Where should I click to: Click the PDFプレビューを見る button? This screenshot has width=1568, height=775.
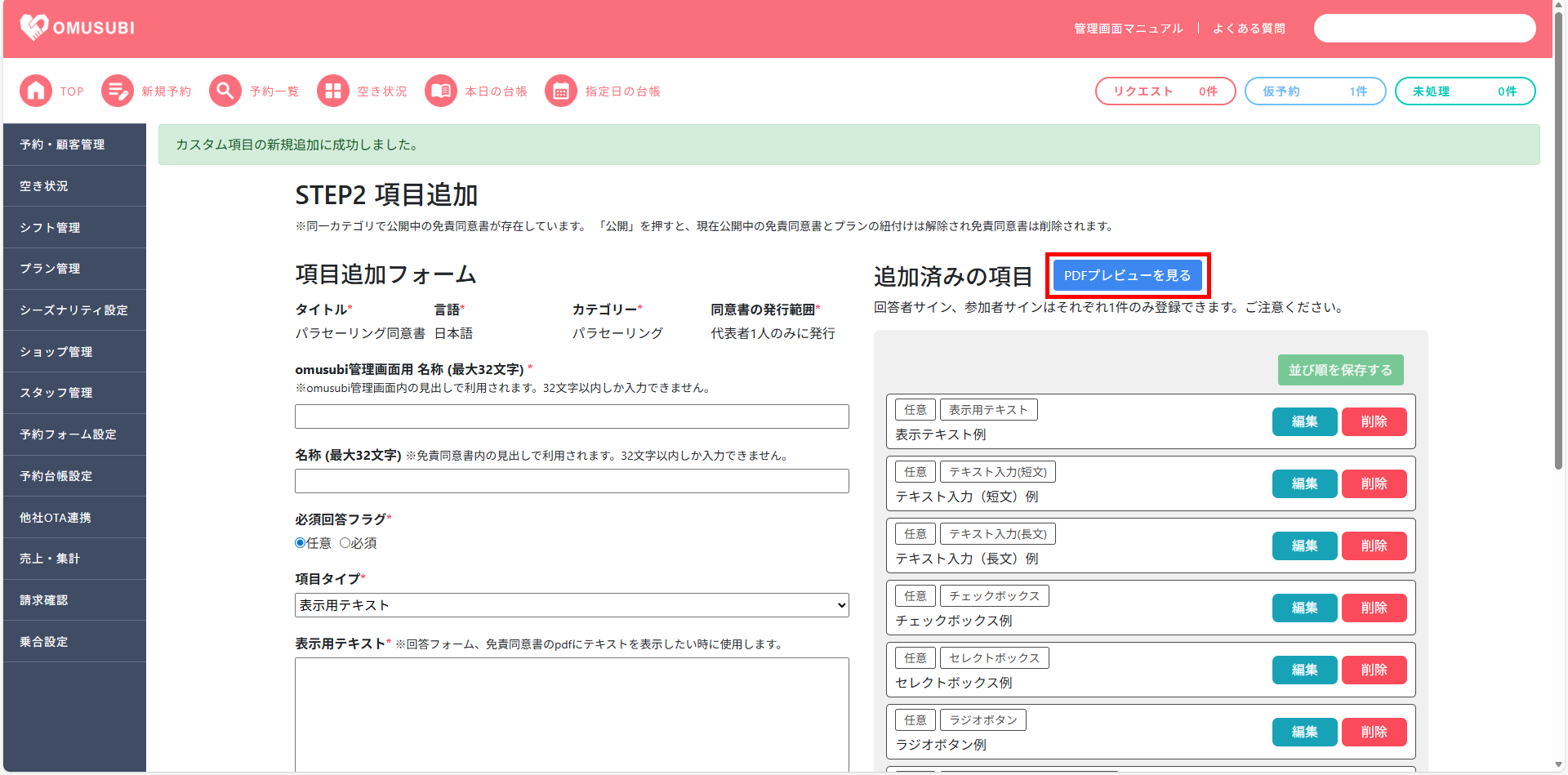1127,276
